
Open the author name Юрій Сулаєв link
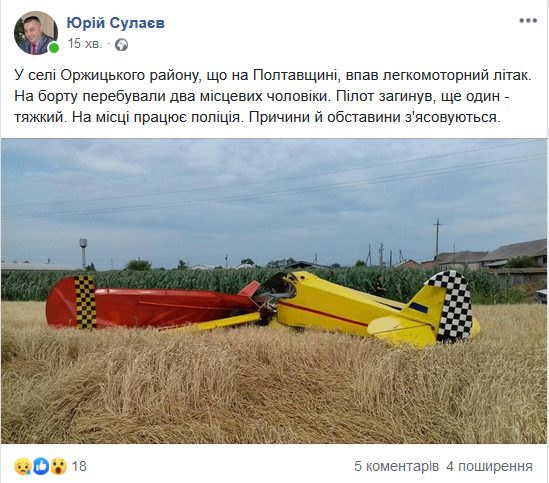click(116, 23)
